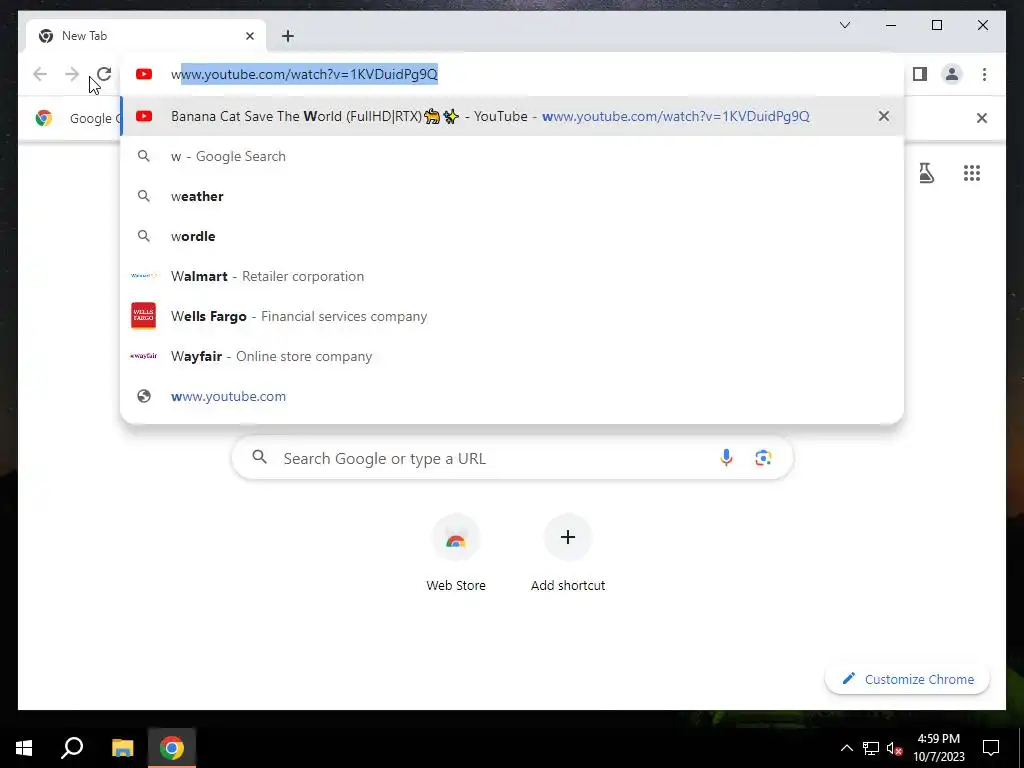Click the YouTube icon in the address bar
1024x768 pixels.
pos(144,74)
